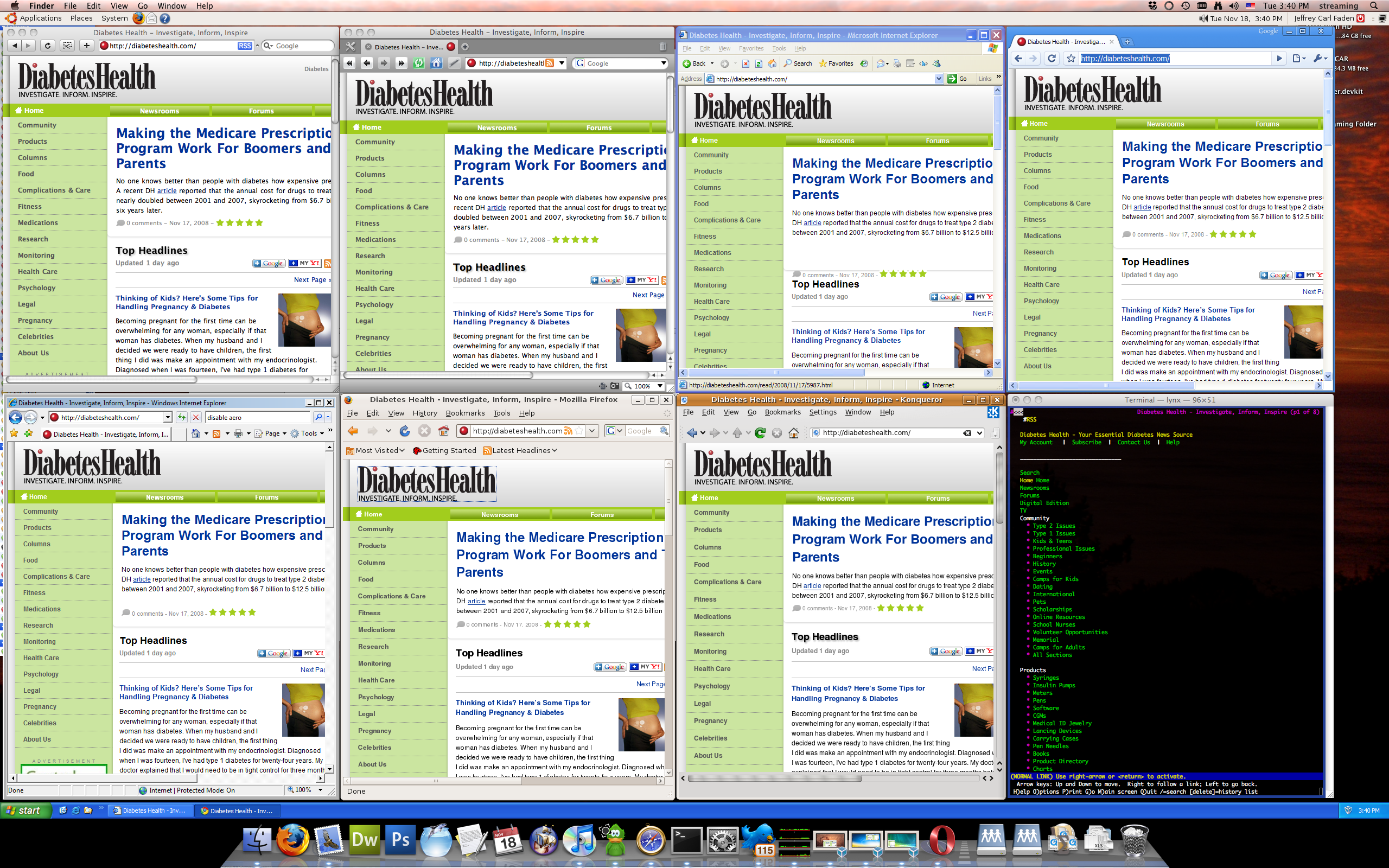
Task: Follow the 'article' link in the Chrome window
Action: (1142, 207)
